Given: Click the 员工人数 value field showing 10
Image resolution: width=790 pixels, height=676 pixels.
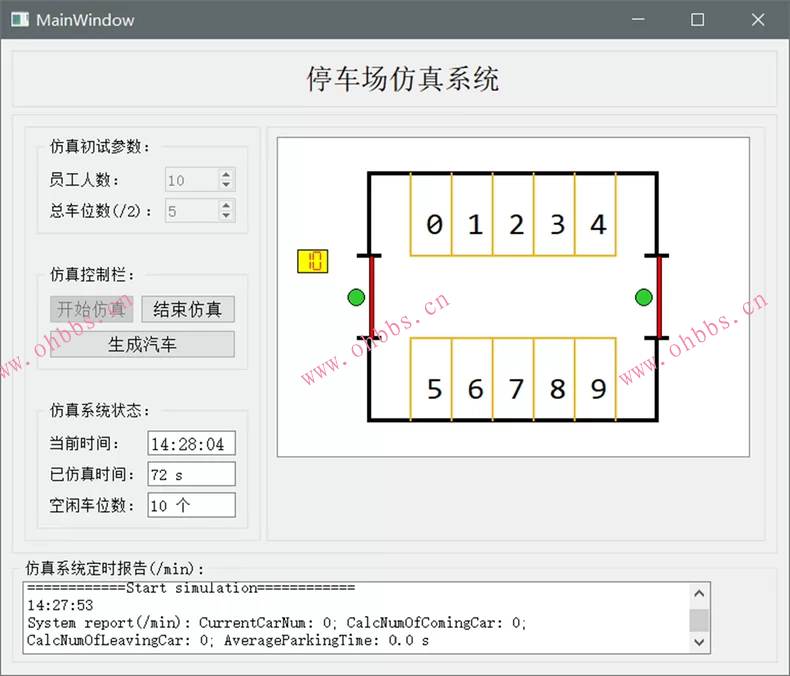Looking at the screenshot, I should [192, 180].
